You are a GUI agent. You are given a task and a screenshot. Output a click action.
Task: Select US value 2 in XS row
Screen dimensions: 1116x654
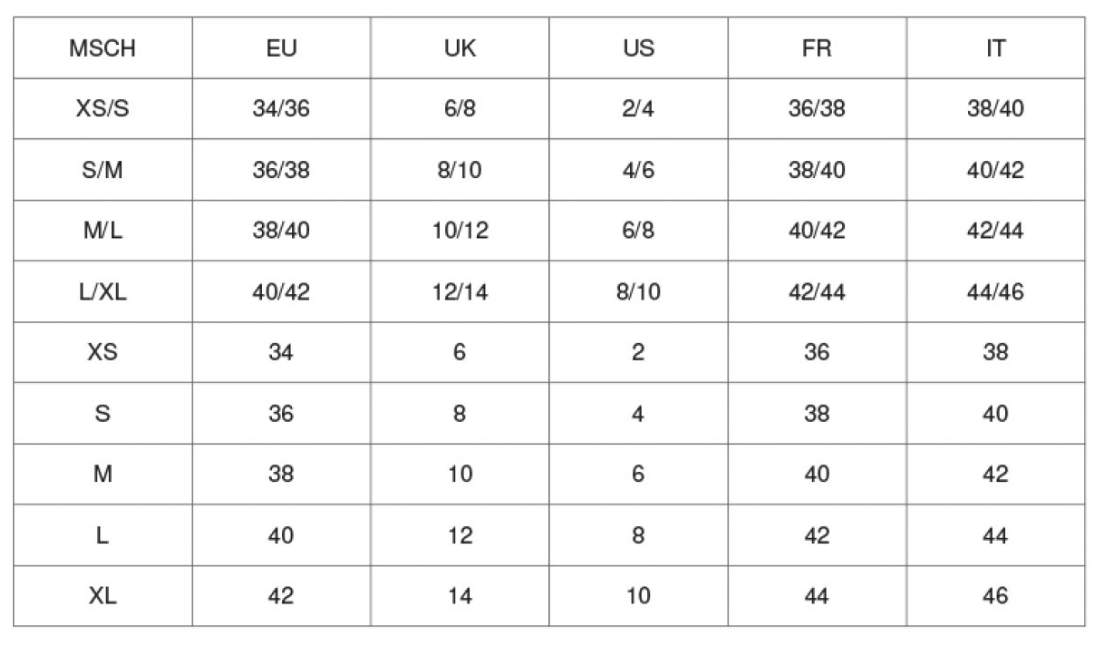(x=638, y=353)
